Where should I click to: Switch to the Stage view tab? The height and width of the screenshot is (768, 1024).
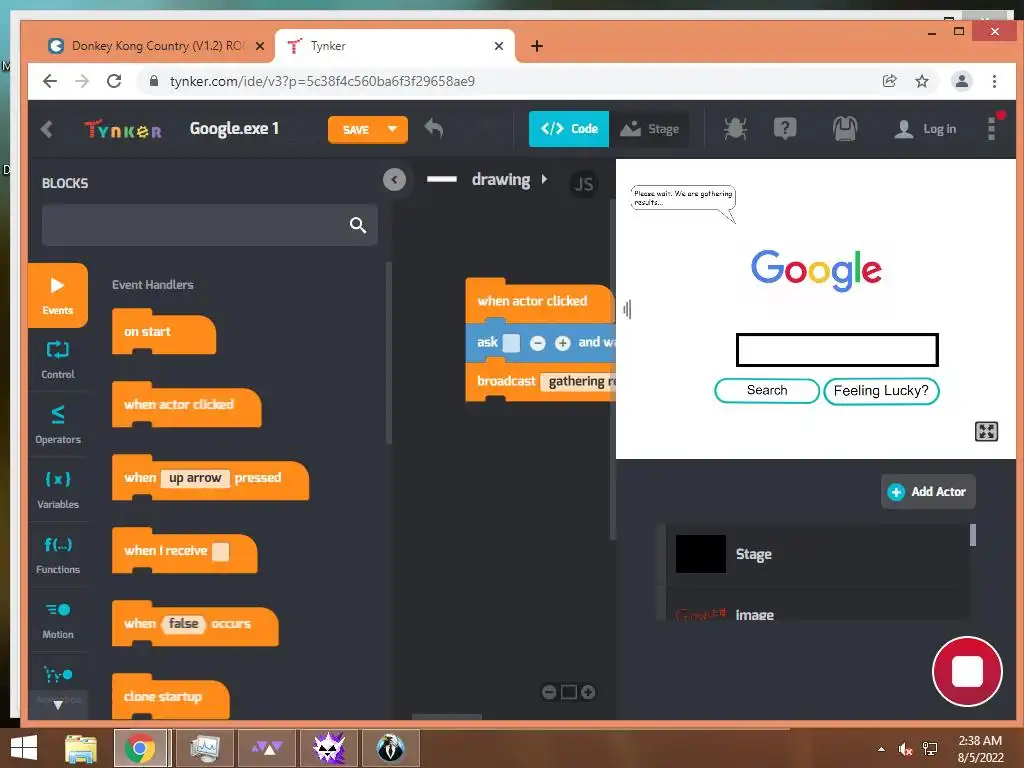(649, 129)
